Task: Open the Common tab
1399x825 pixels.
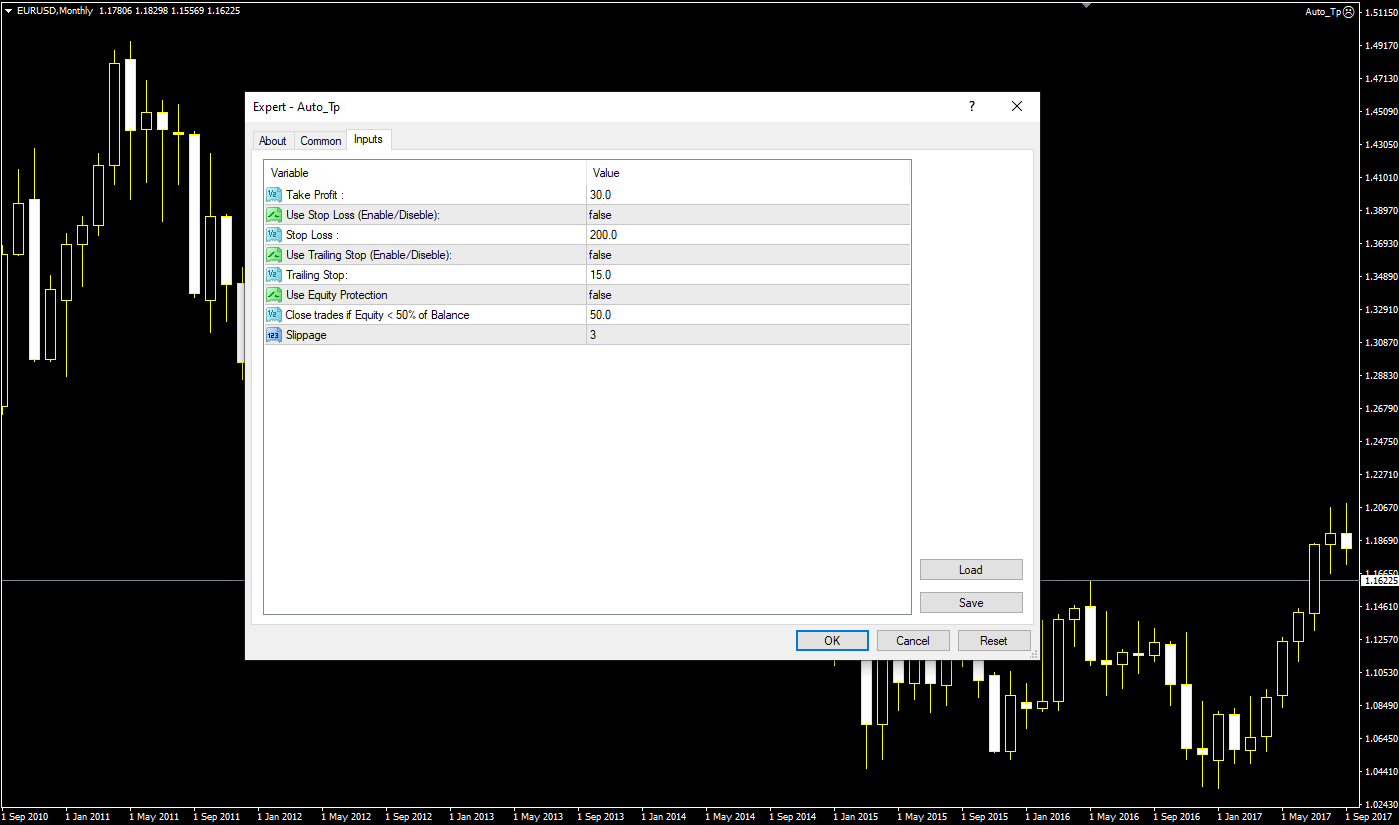Action: [x=321, y=141]
